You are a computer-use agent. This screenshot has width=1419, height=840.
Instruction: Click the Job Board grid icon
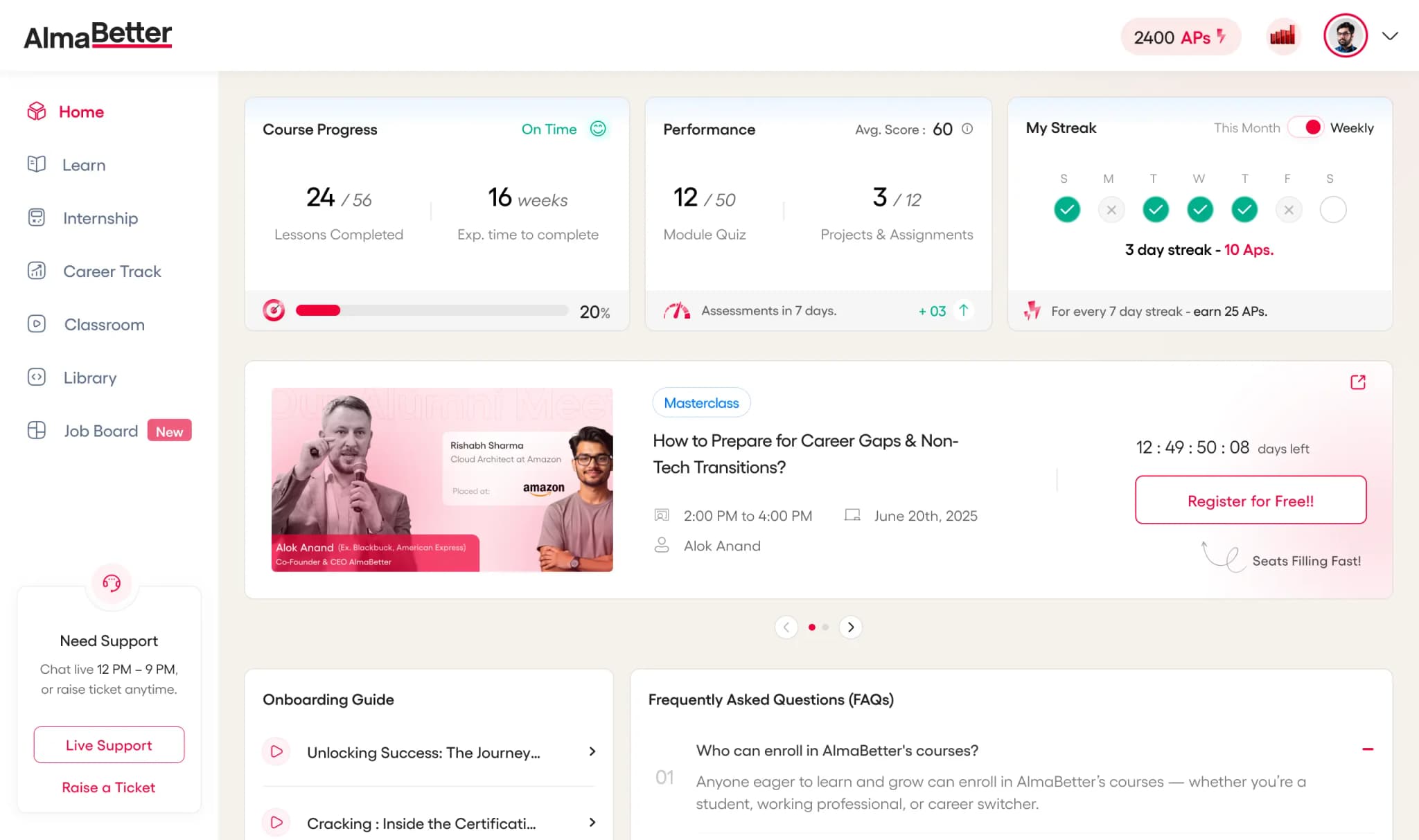pyautogui.click(x=37, y=430)
